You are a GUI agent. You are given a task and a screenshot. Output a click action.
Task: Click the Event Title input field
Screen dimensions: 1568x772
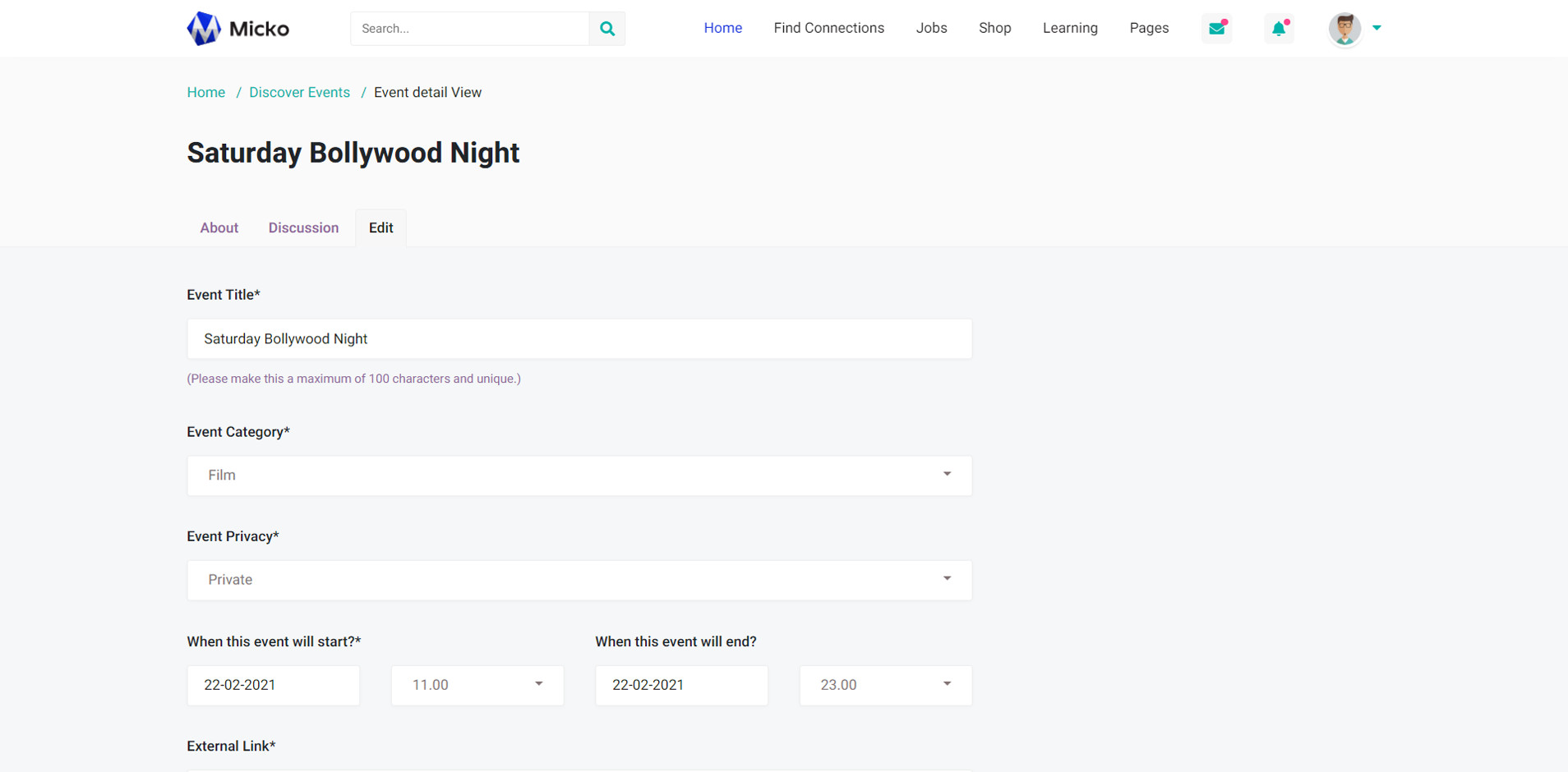pos(579,339)
